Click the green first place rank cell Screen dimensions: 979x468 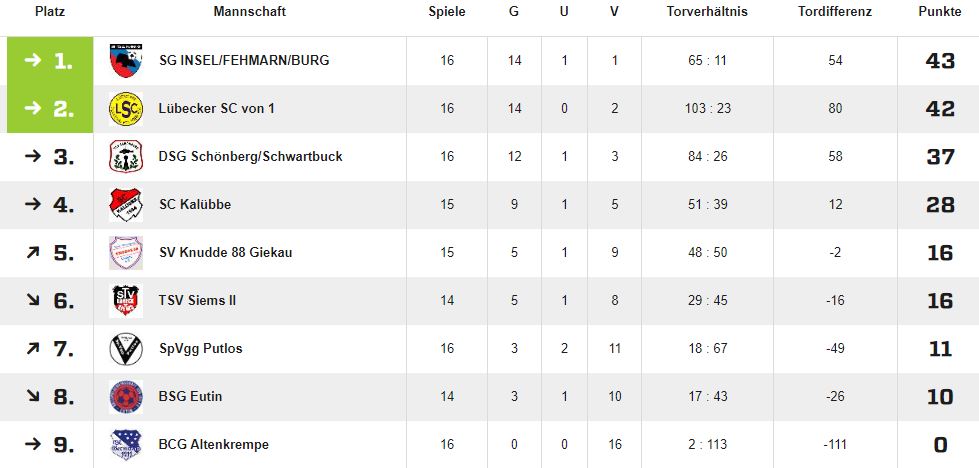click(x=50, y=61)
